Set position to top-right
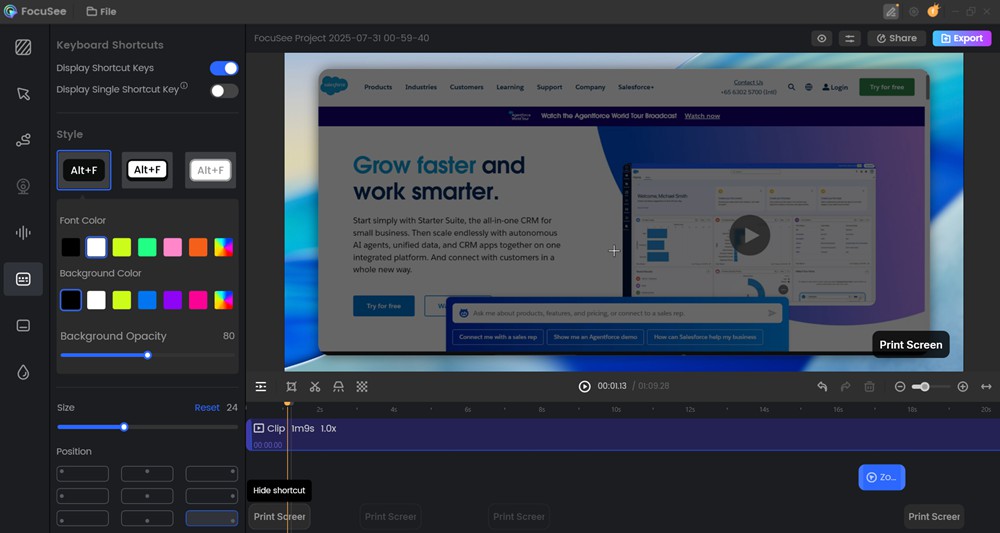 tap(212, 474)
